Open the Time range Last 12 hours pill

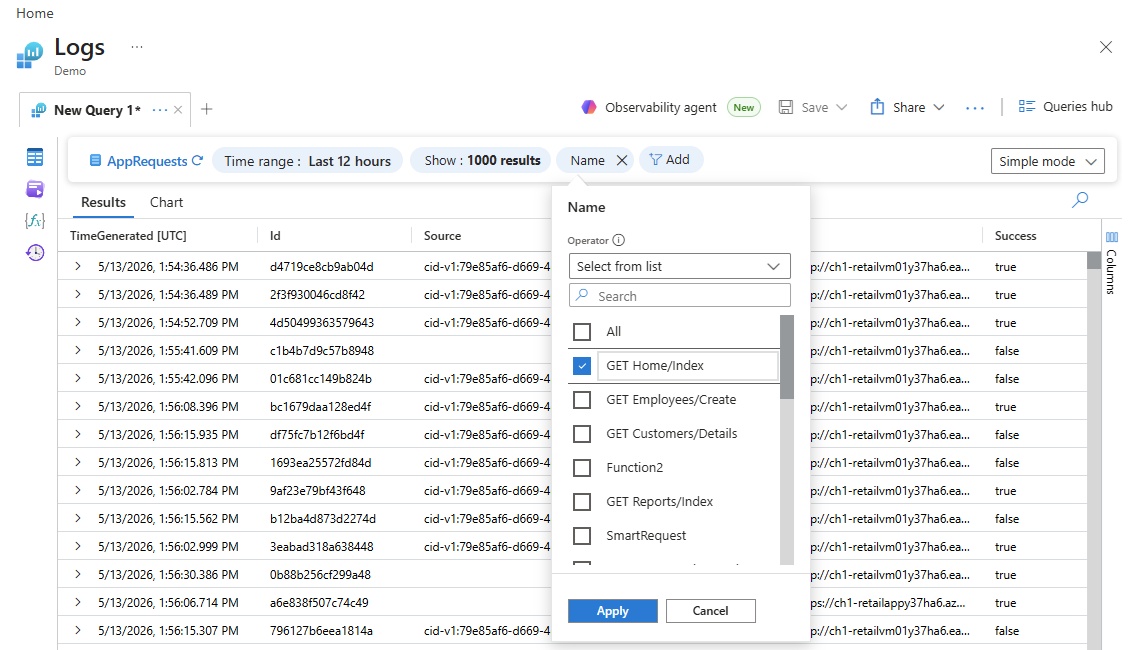click(x=308, y=160)
